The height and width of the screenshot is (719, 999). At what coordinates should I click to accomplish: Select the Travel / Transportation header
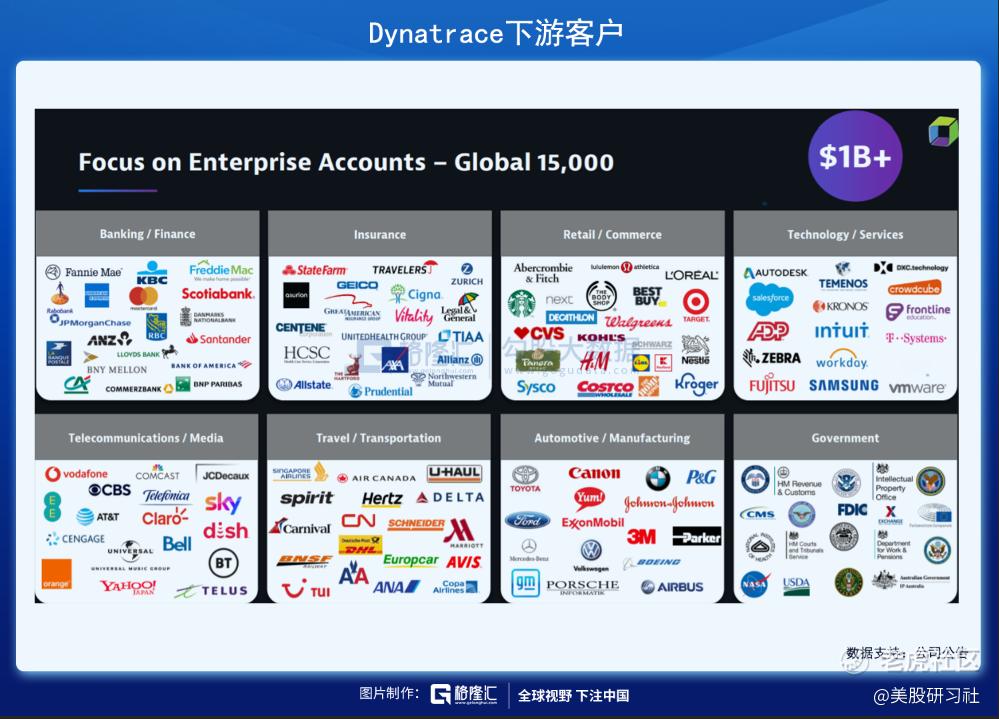click(378, 438)
